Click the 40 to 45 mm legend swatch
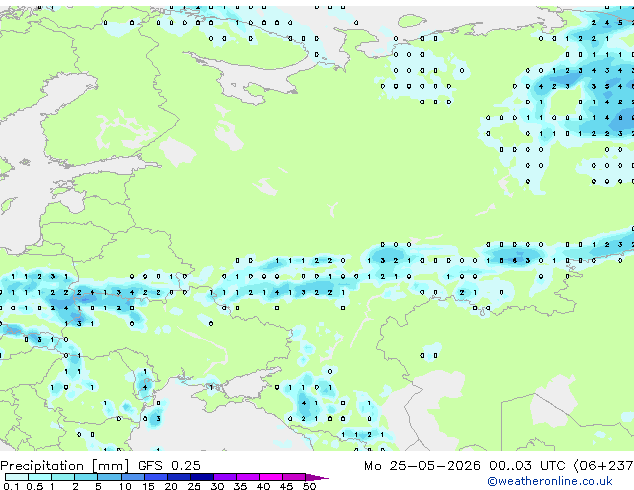This screenshot has height=490, width=634. (271, 477)
